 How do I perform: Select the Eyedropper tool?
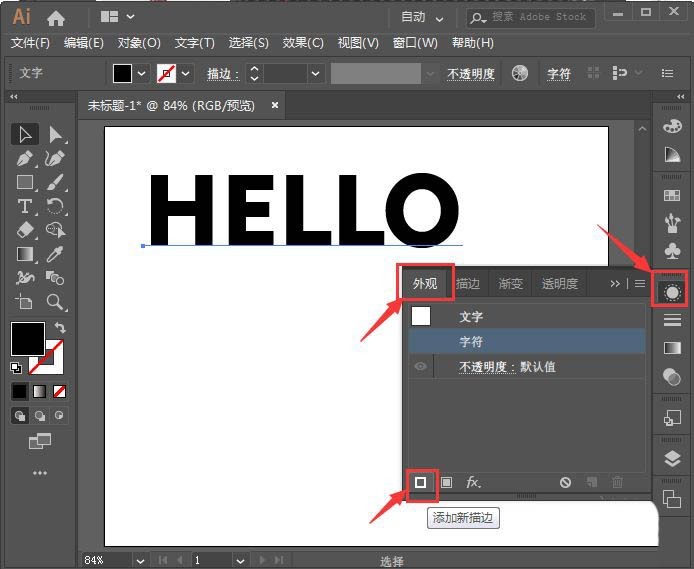coord(55,254)
